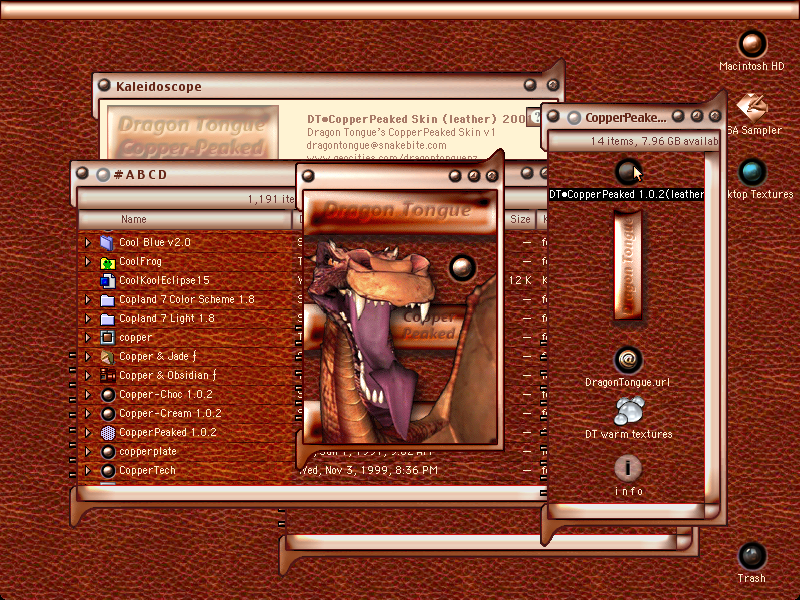Click "Dragon Tongue's CopperPeaked Skin v1" description
The image size is (800, 600).
point(401,133)
